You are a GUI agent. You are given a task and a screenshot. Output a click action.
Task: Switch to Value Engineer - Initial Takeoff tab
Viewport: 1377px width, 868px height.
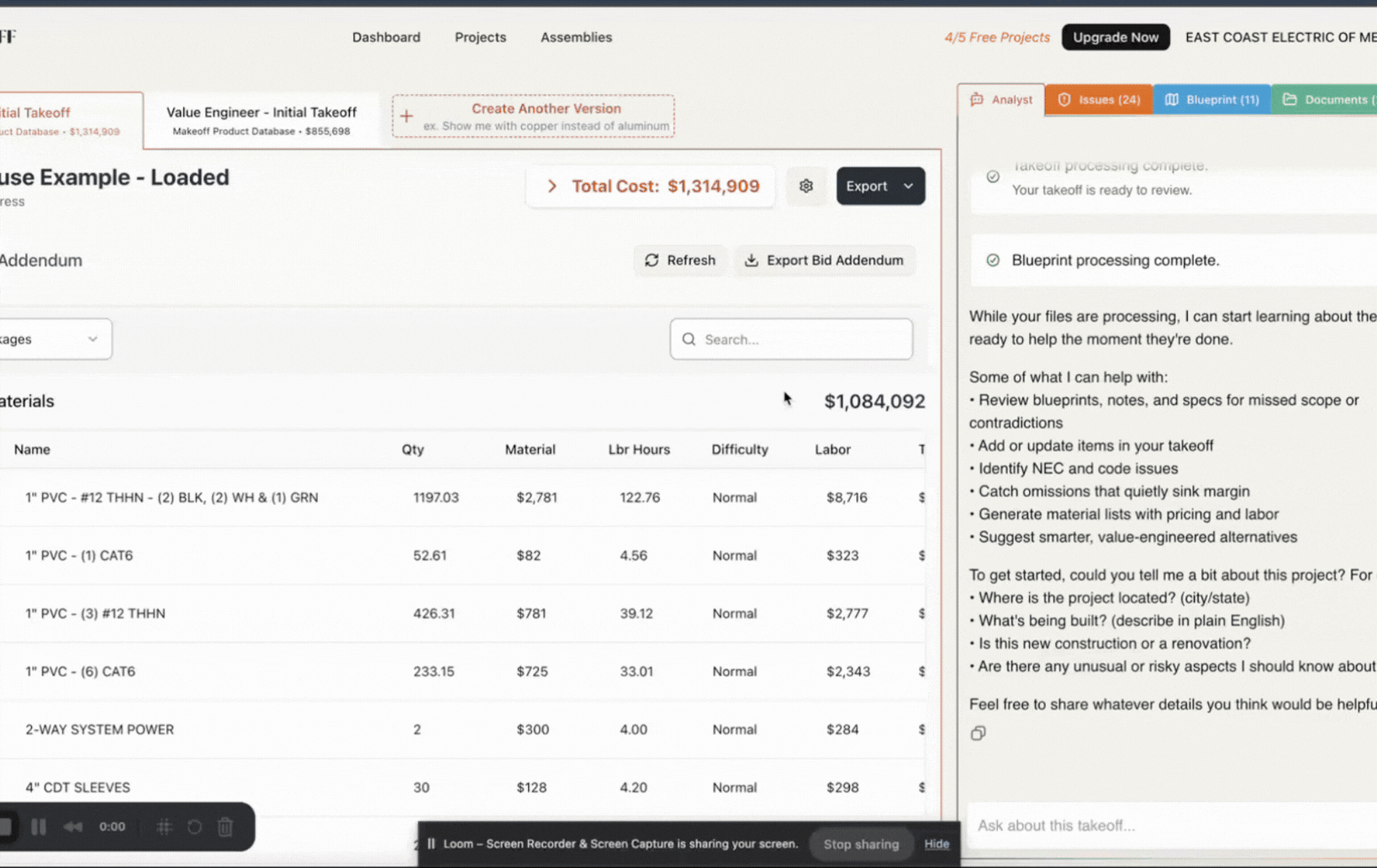point(263,118)
